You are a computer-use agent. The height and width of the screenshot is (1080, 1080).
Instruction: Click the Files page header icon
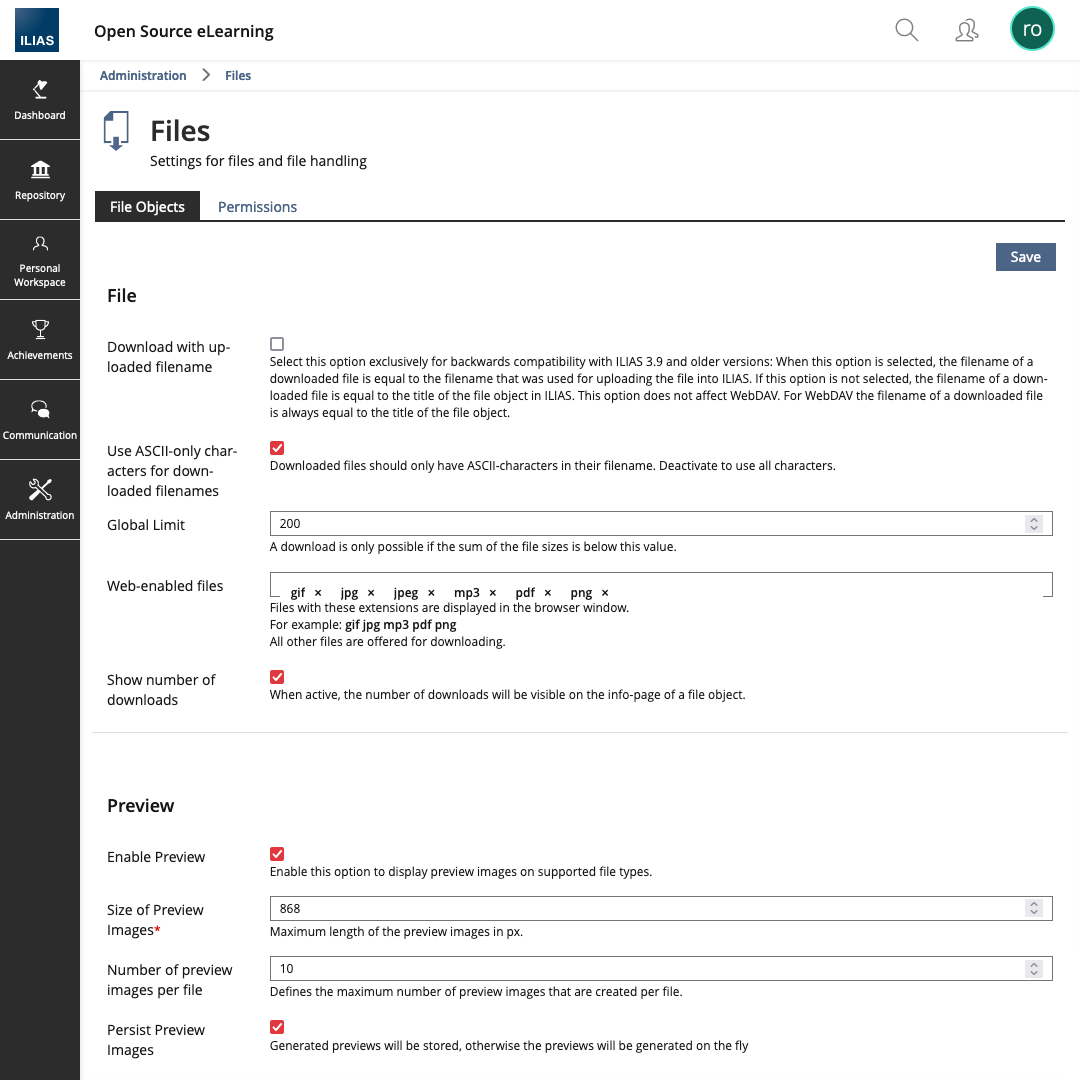coord(116,130)
